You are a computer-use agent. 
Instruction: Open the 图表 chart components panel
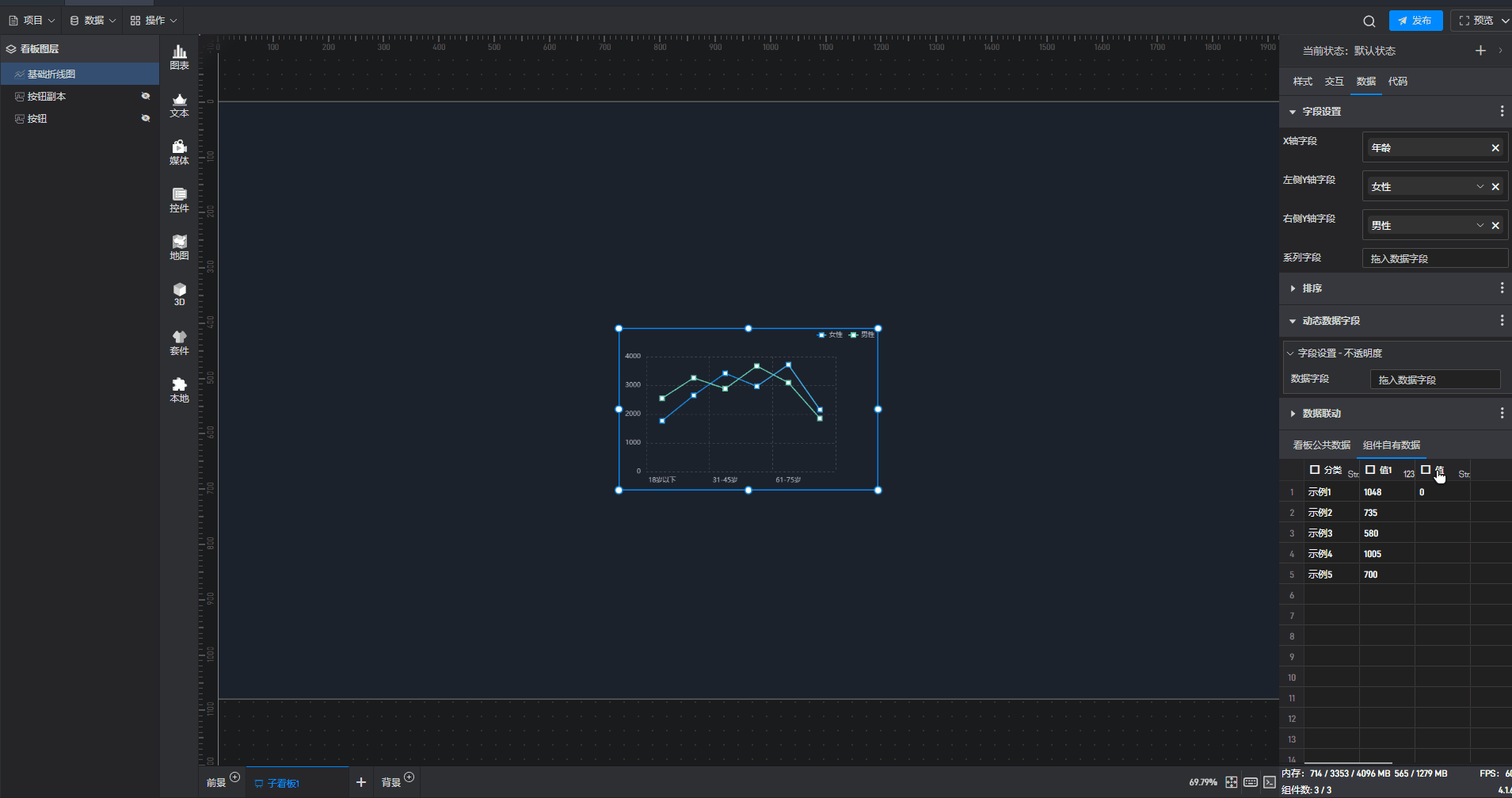[x=180, y=57]
